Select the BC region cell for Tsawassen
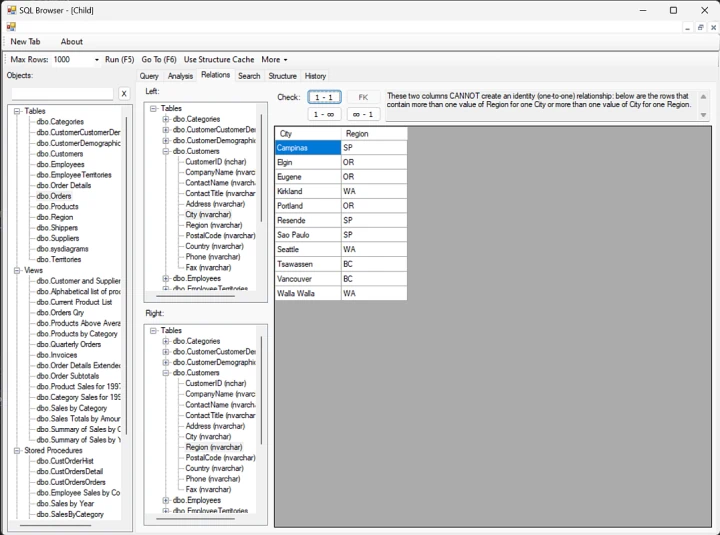720x535 pixels. click(374, 264)
